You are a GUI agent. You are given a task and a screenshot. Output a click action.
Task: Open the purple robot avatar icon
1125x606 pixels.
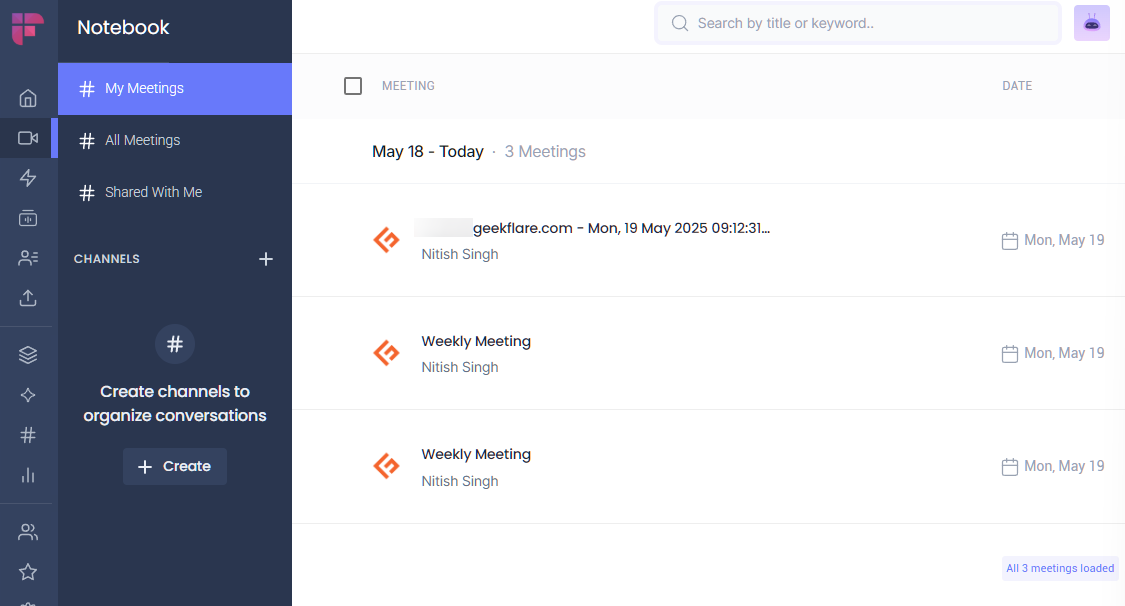click(1091, 23)
